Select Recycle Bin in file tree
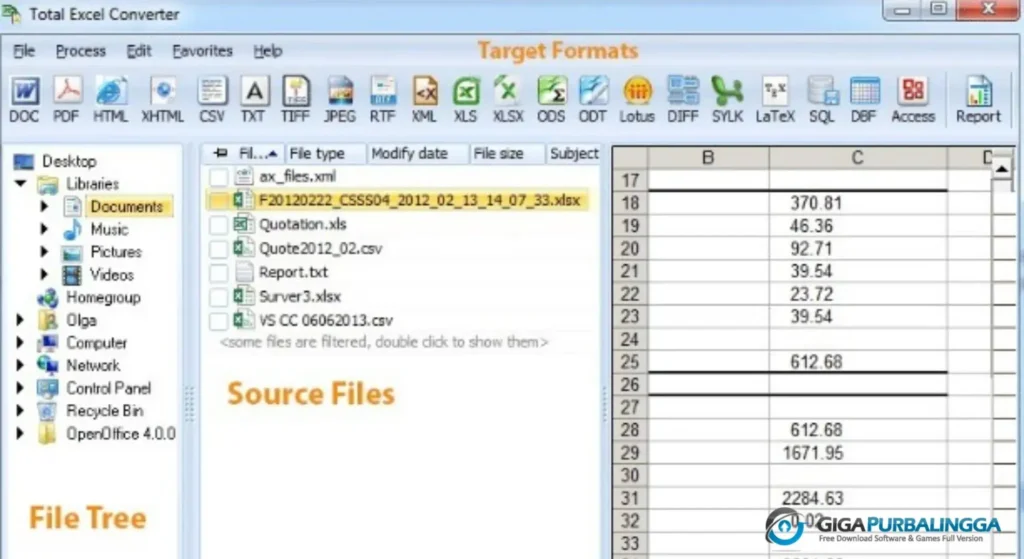This screenshot has height=559, width=1024. (x=104, y=411)
